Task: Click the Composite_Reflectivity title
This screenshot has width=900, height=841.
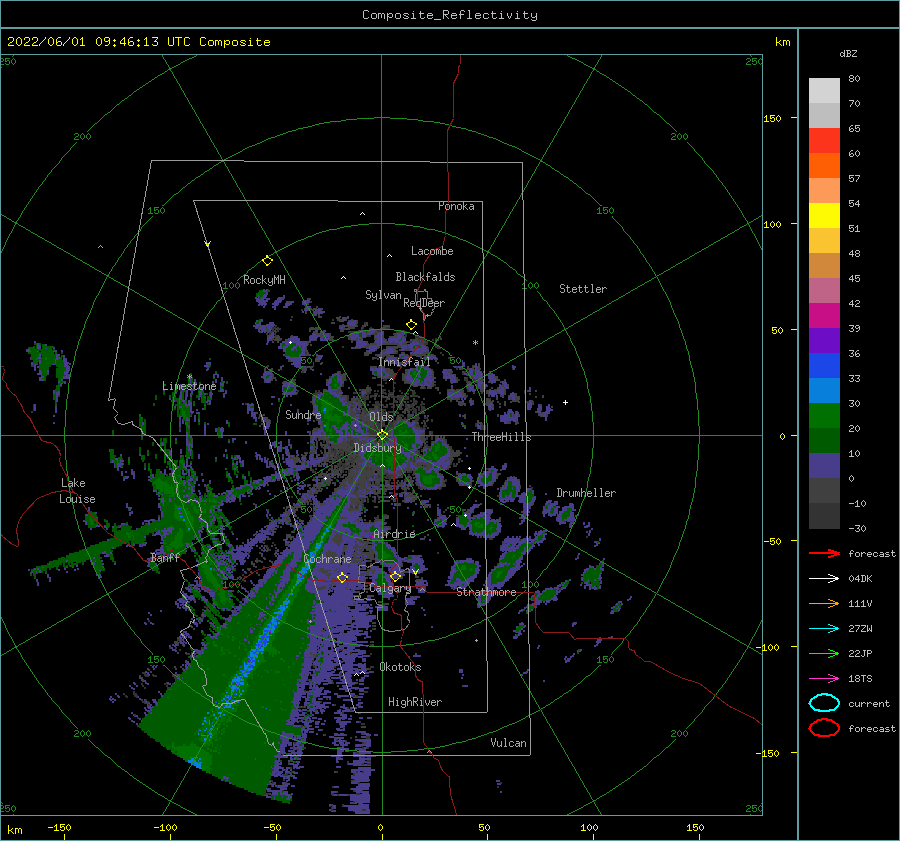Action: click(450, 14)
